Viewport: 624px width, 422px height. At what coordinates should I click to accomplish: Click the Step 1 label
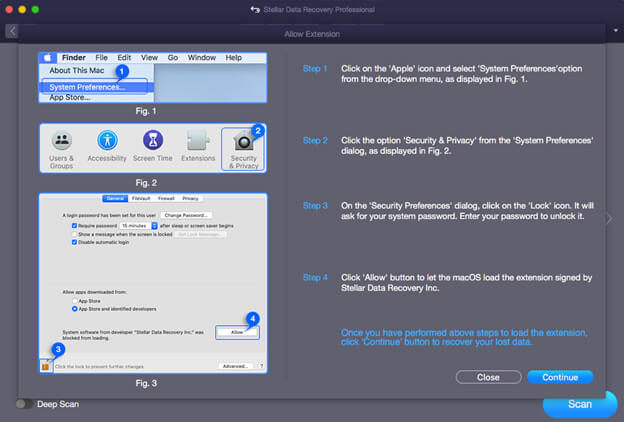[x=315, y=68]
